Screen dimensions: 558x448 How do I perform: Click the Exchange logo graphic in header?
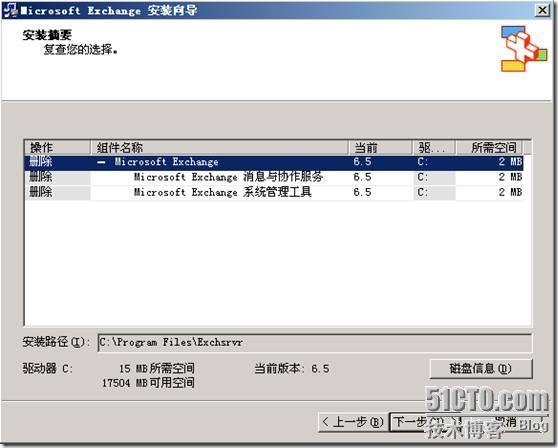(x=523, y=48)
